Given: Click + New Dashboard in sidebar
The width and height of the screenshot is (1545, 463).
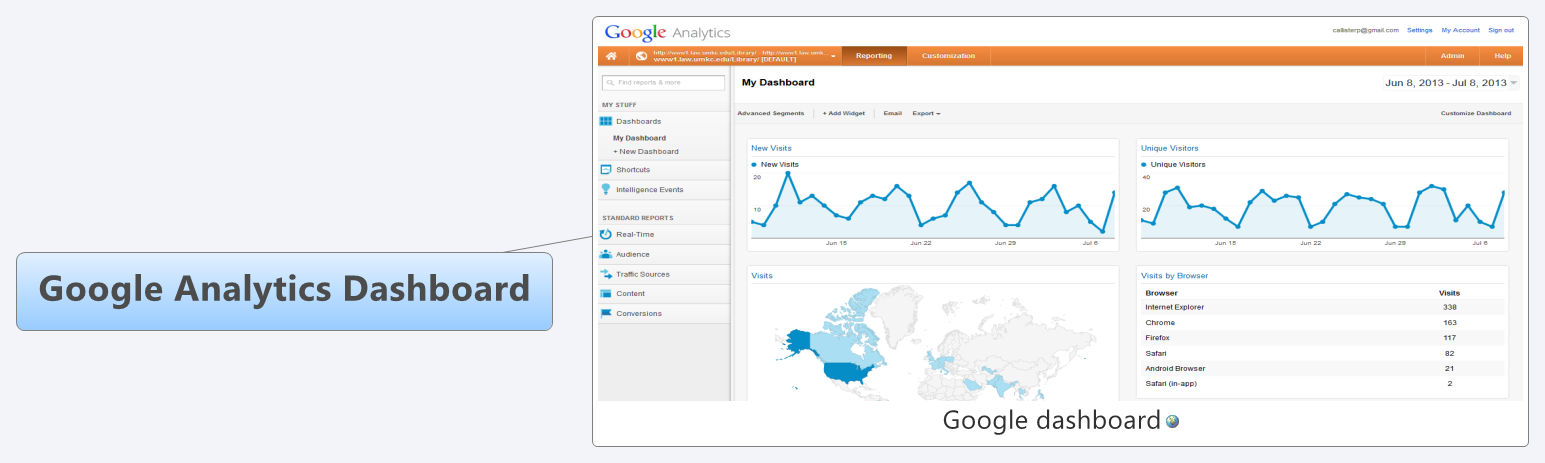Looking at the screenshot, I should pyautogui.click(x=646, y=151).
